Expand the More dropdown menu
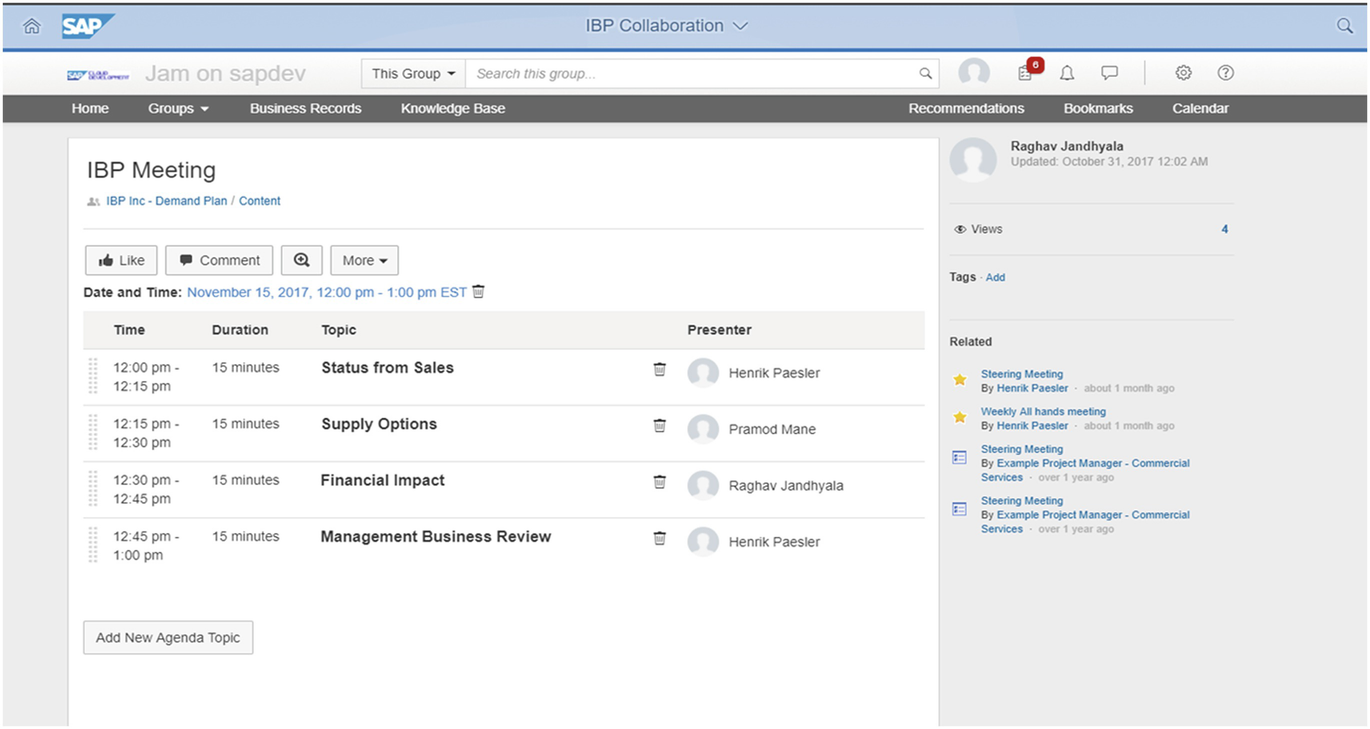This screenshot has height=729, width=1370. click(x=364, y=260)
